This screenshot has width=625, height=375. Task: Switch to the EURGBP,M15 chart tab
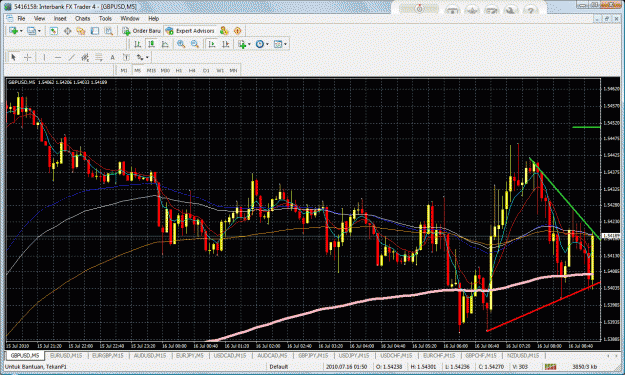(108, 355)
